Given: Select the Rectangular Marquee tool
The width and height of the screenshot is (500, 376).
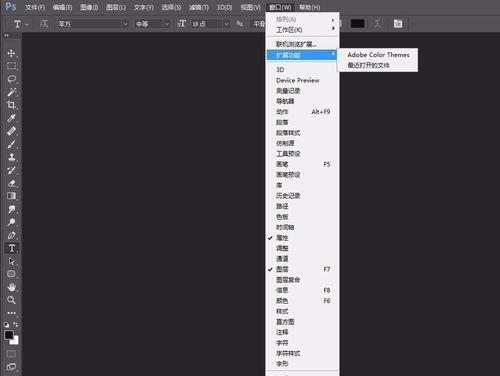Looking at the screenshot, I should pos(11,66).
